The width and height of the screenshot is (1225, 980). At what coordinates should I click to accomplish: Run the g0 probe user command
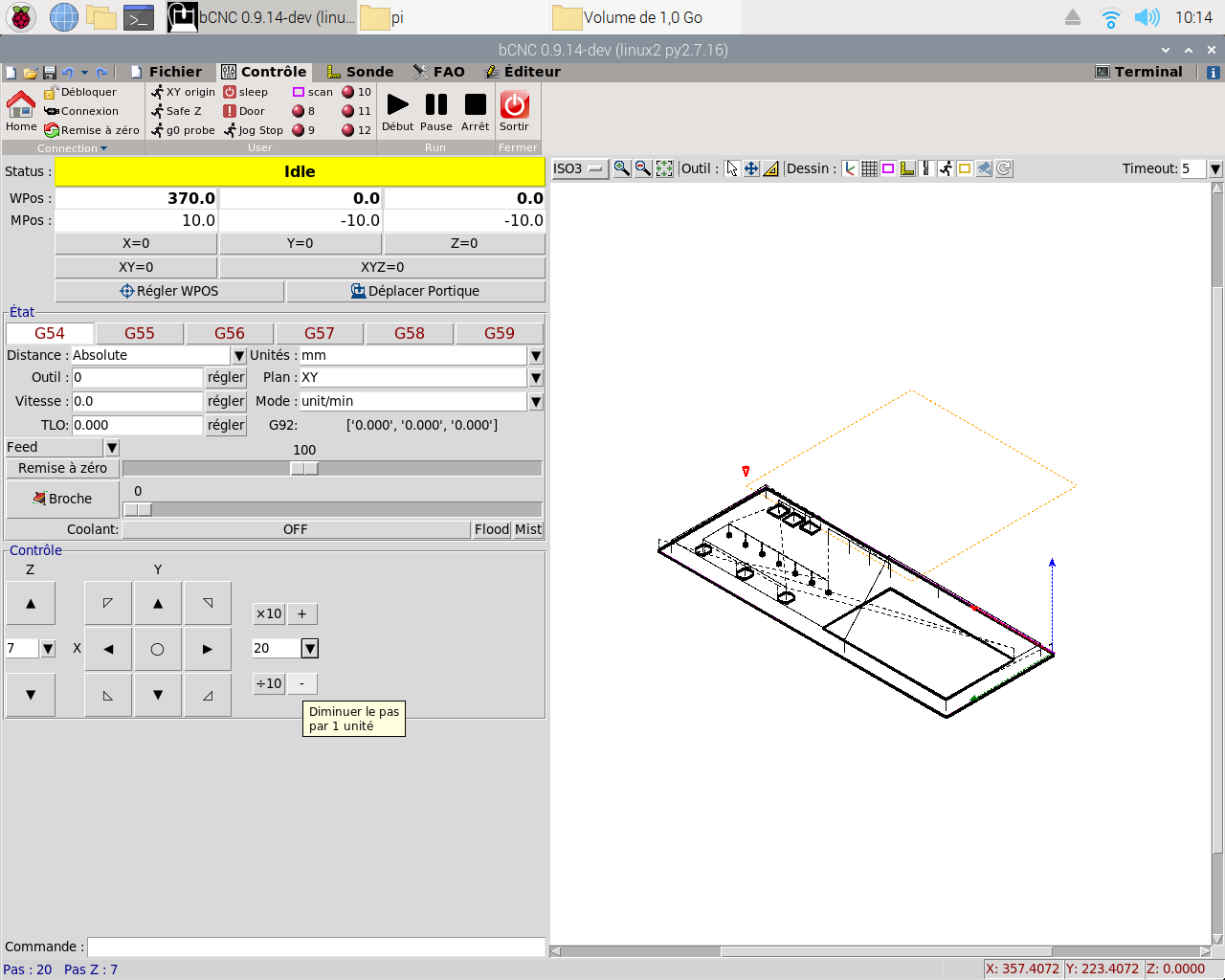click(183, 130)
